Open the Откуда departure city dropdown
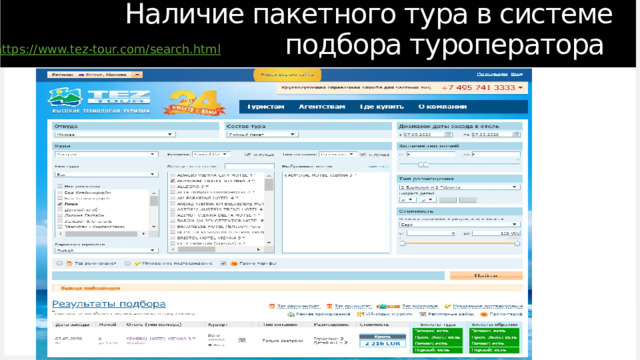Viewport: 640px width, 360px height. [115, 134]
